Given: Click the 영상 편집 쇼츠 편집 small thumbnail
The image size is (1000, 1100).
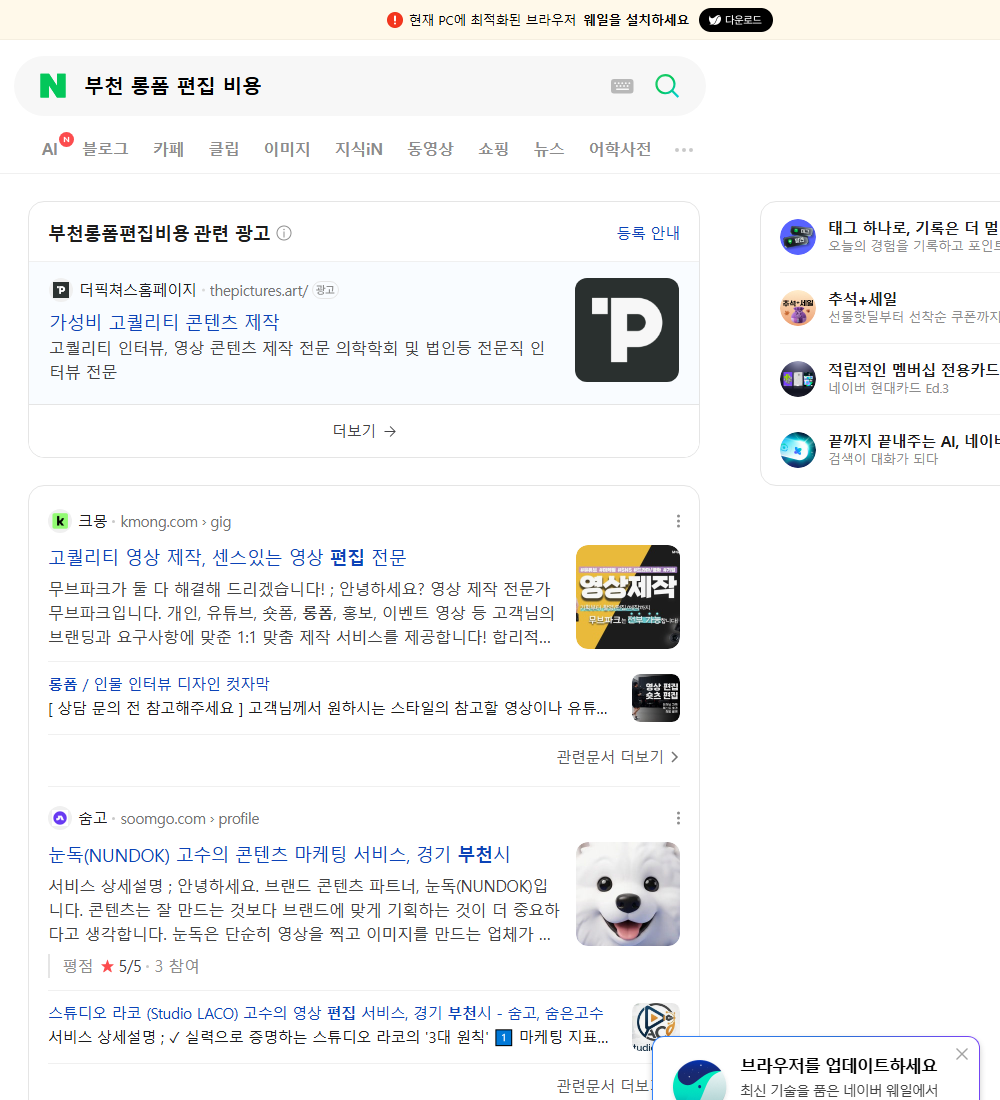Looking at the screenshot, I should pyautogui.click(x=655, y=698).
